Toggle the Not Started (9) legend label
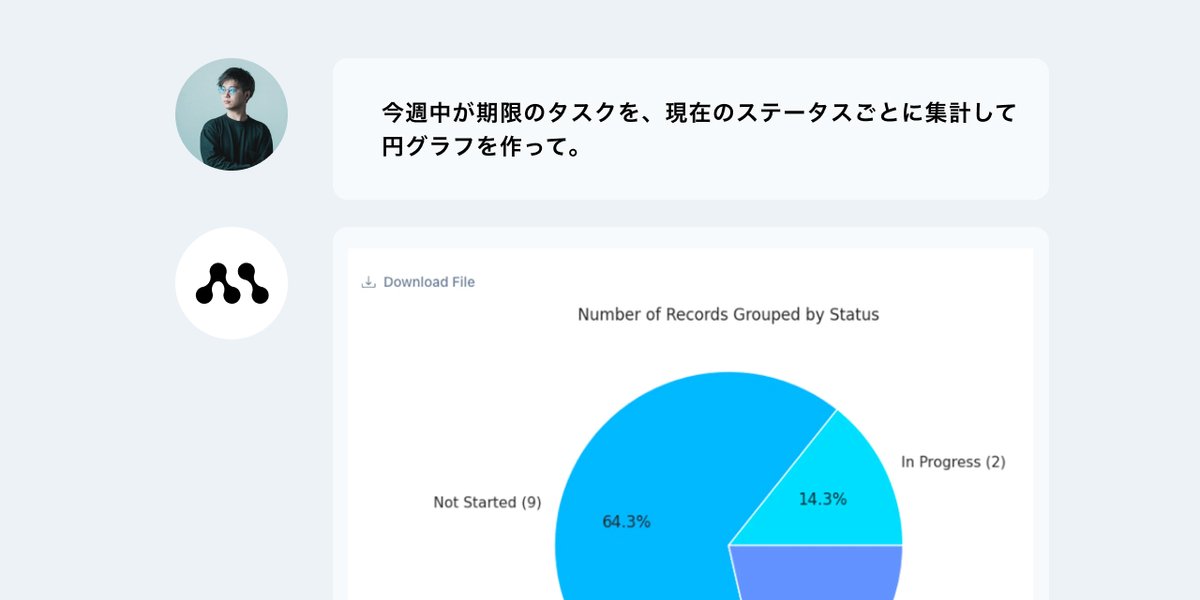The width and height of the screenshot is (1200, 600). coord(487,502)
